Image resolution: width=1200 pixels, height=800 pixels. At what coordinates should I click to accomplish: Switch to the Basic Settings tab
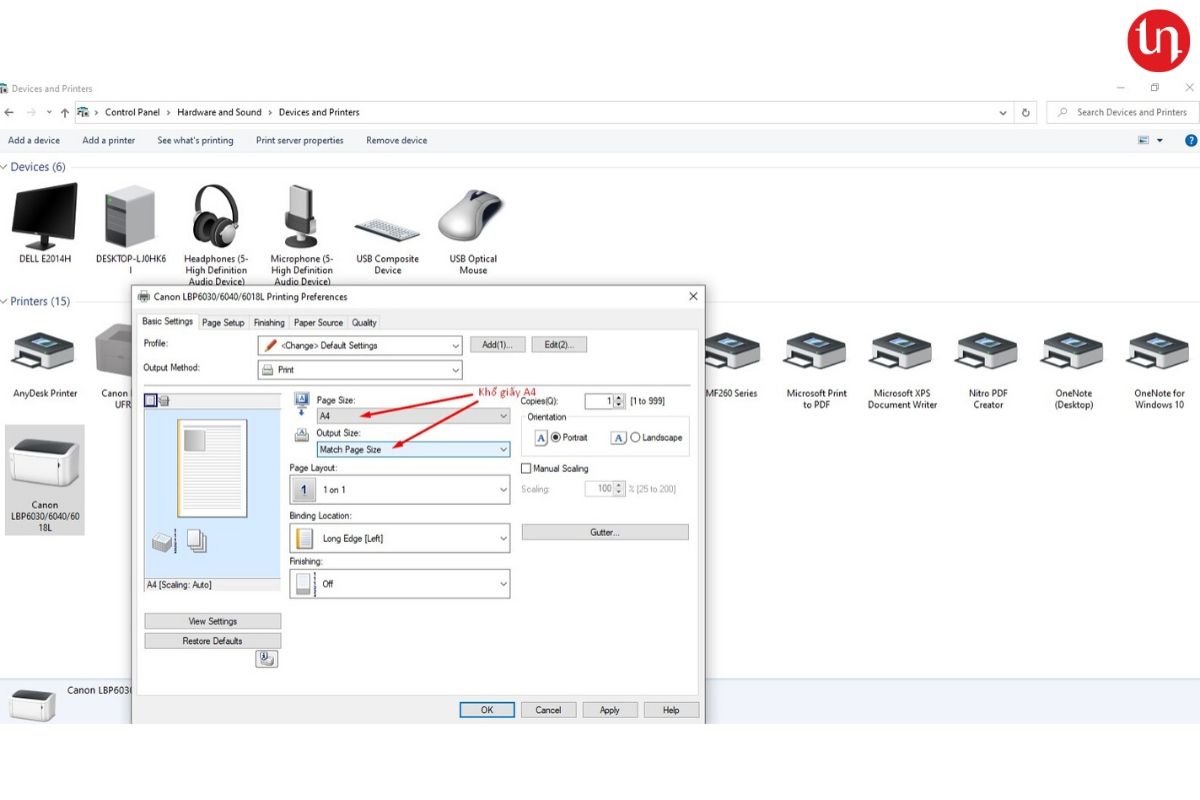(x=167, y=322)
